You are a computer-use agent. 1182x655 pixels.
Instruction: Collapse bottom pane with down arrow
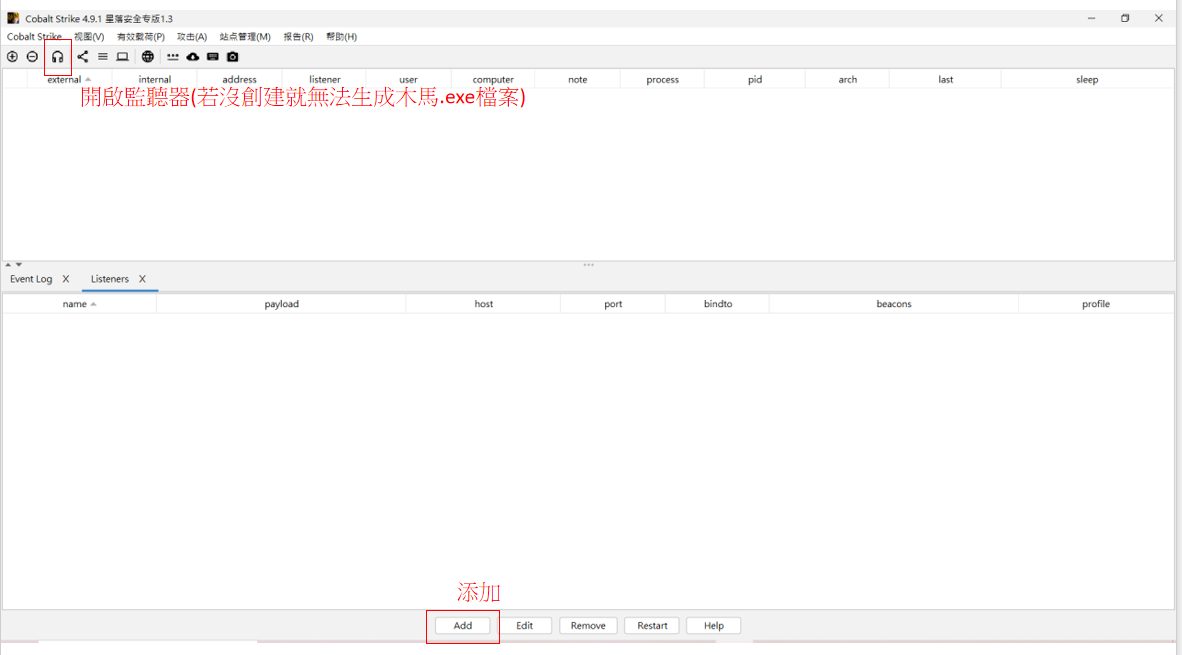click(19, 265)
